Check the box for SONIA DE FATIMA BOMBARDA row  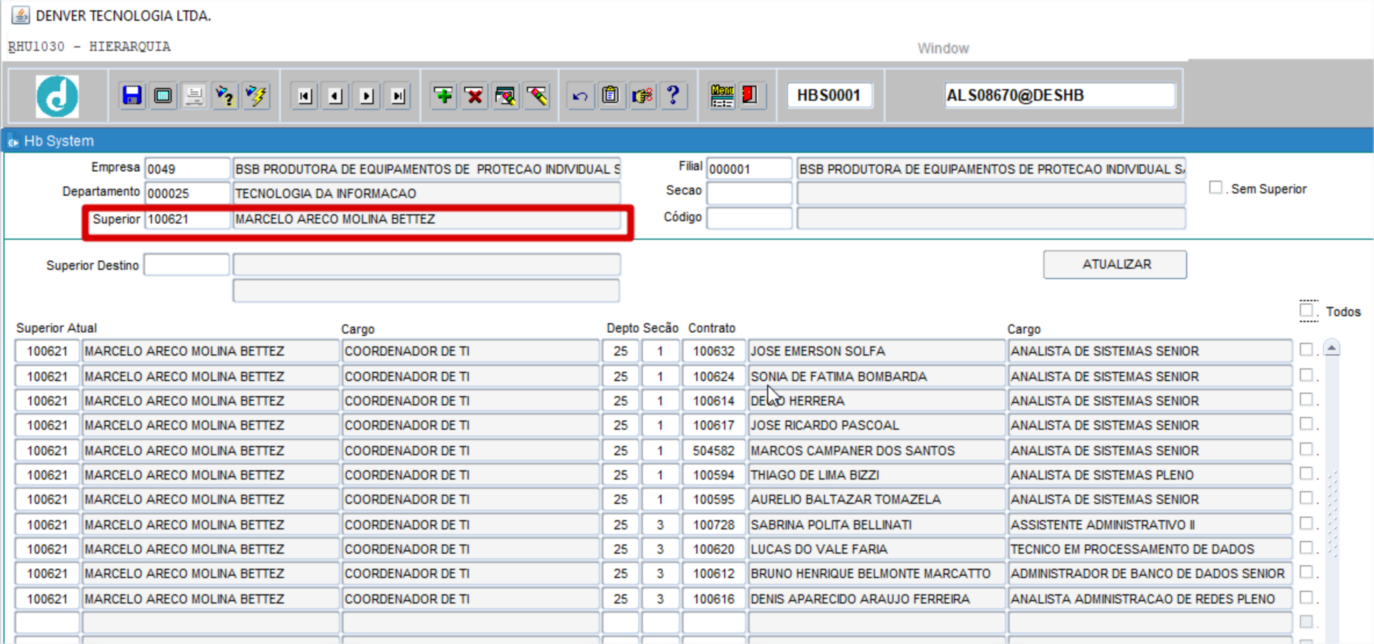(1306, 375)
